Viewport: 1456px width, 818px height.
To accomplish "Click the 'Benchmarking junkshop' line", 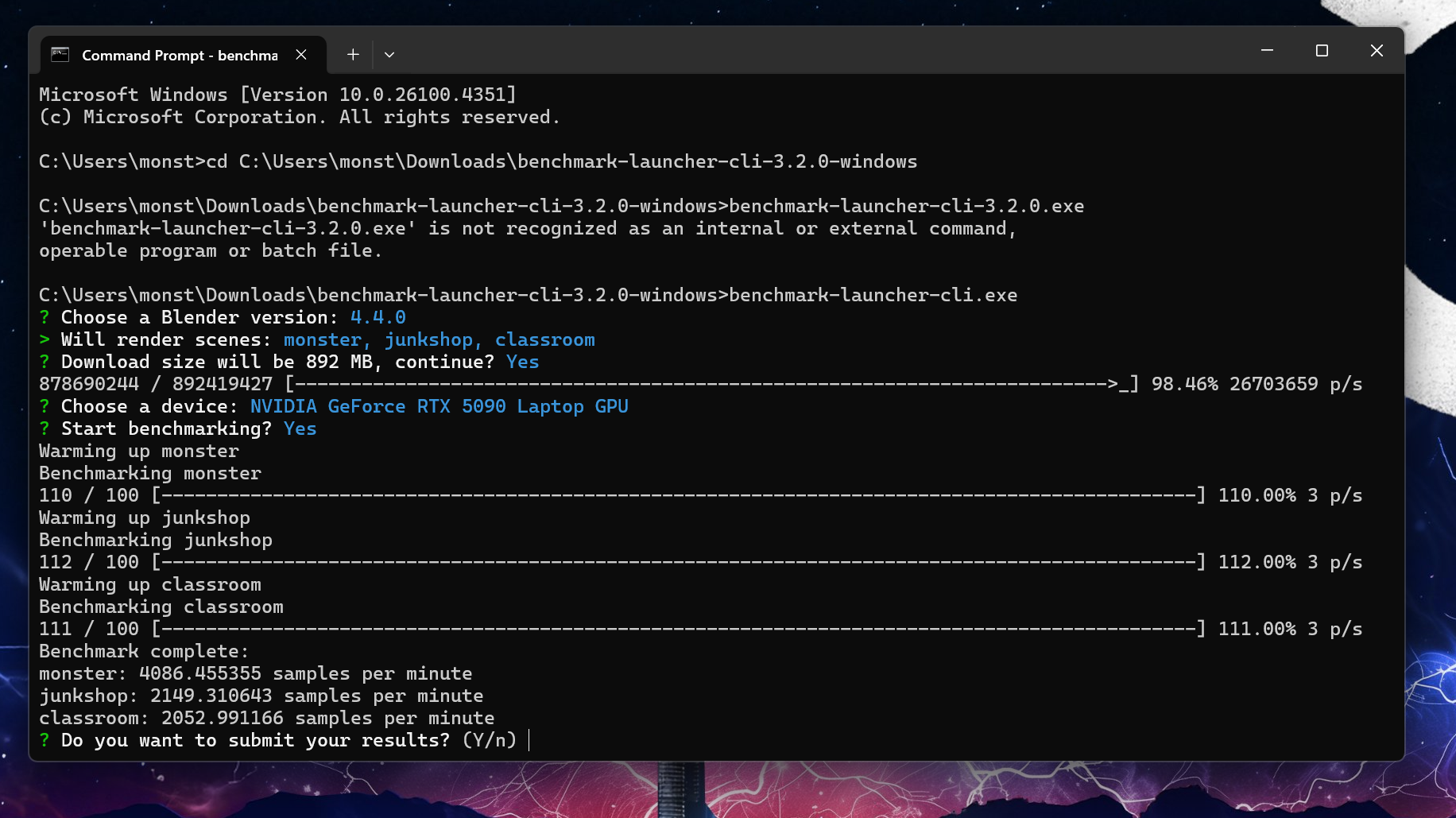I will click(x=156, y=540).
